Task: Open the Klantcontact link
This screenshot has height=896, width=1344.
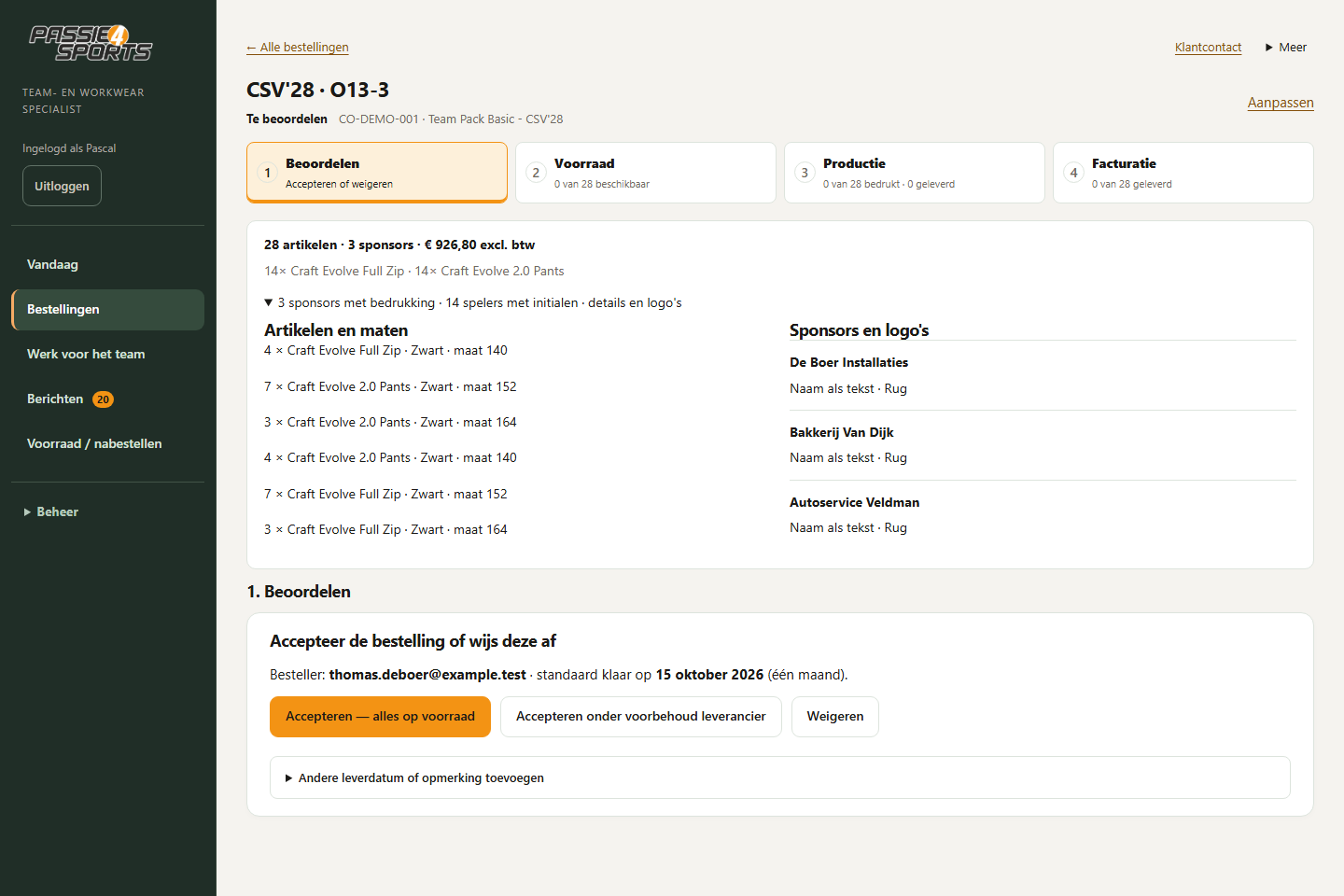Action: click(1208, 48)
